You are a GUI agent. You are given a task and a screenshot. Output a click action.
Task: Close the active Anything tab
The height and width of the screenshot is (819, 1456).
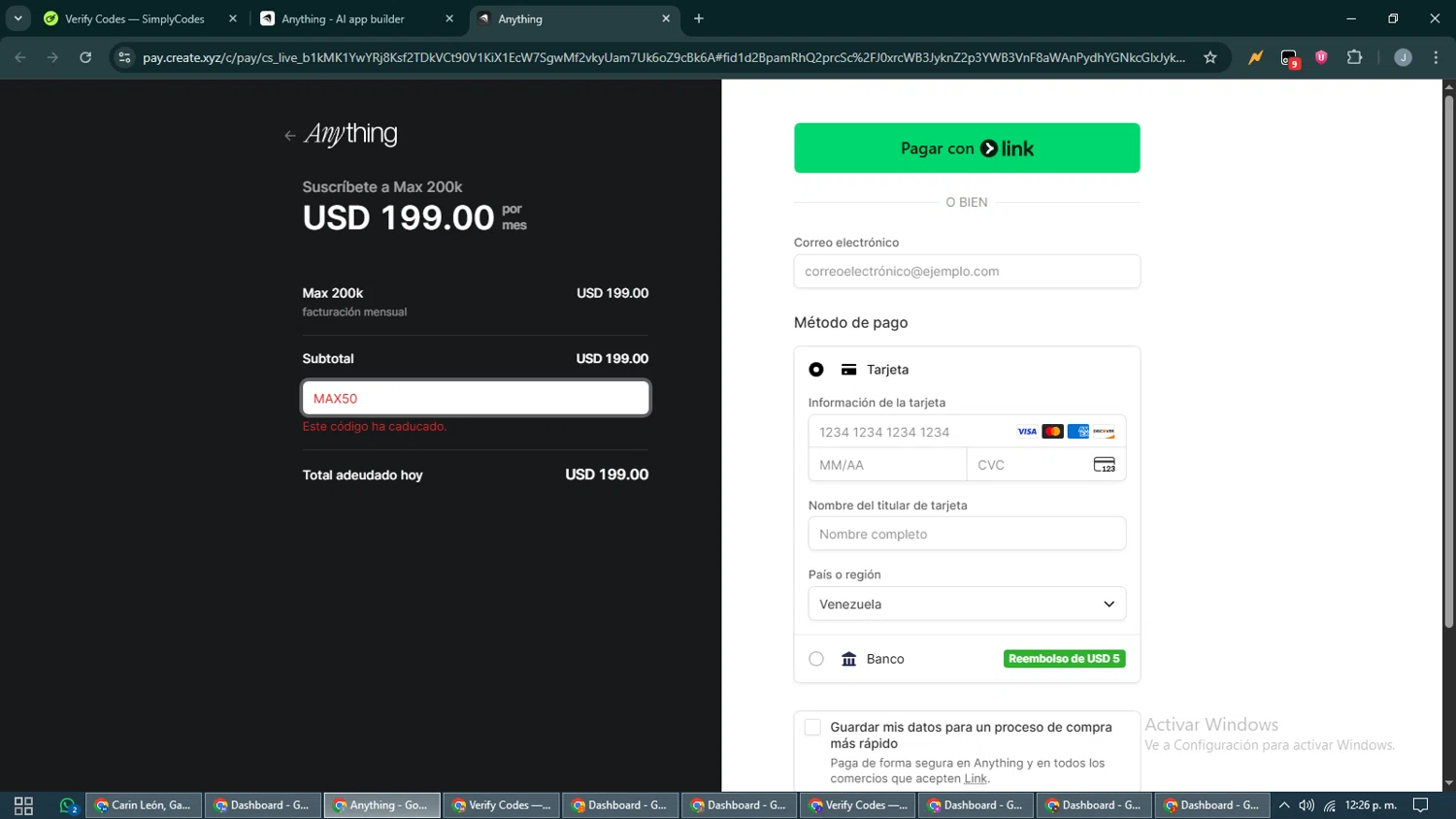click(x=666, y=18)
